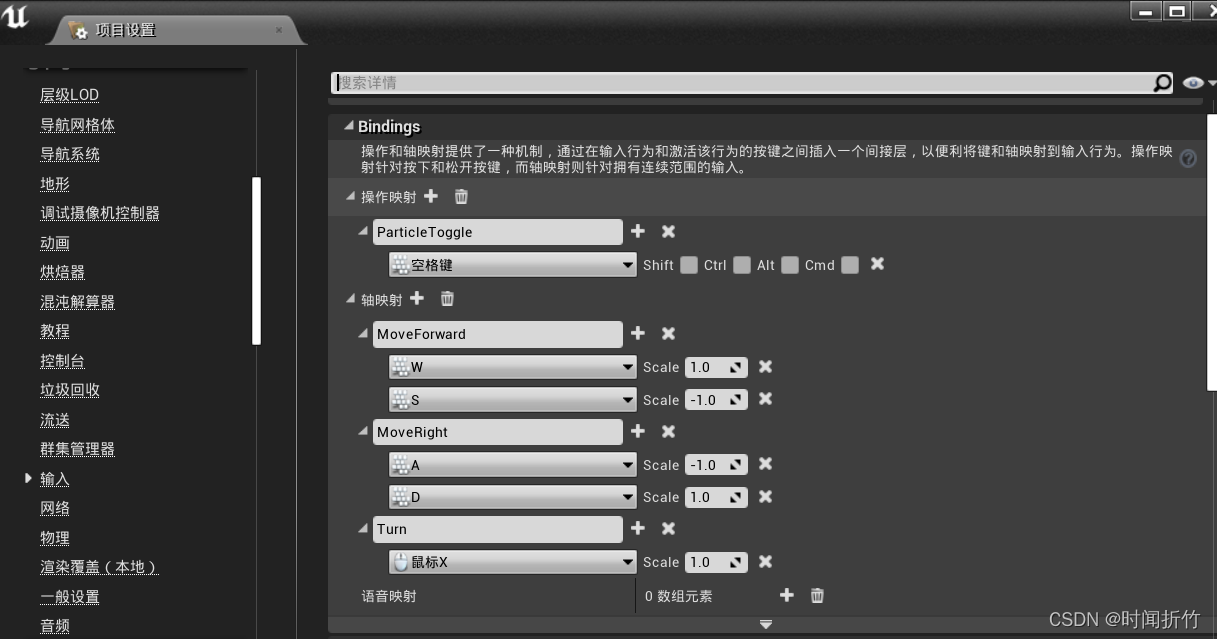Remove the W key binding
This screenshot has height=639, width=1217.
click(x=765, y=367)
